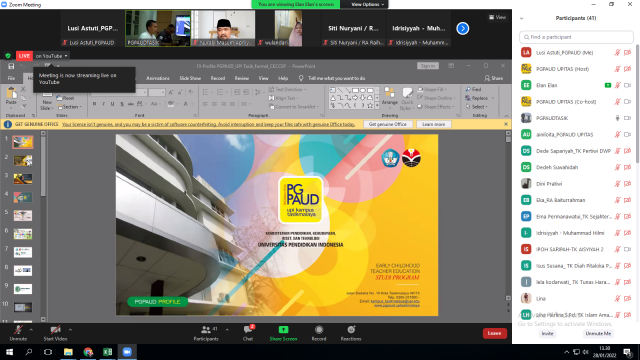Click the red Leave button
The height and width of the screenshot is (360, 640).
click(495, 333)
